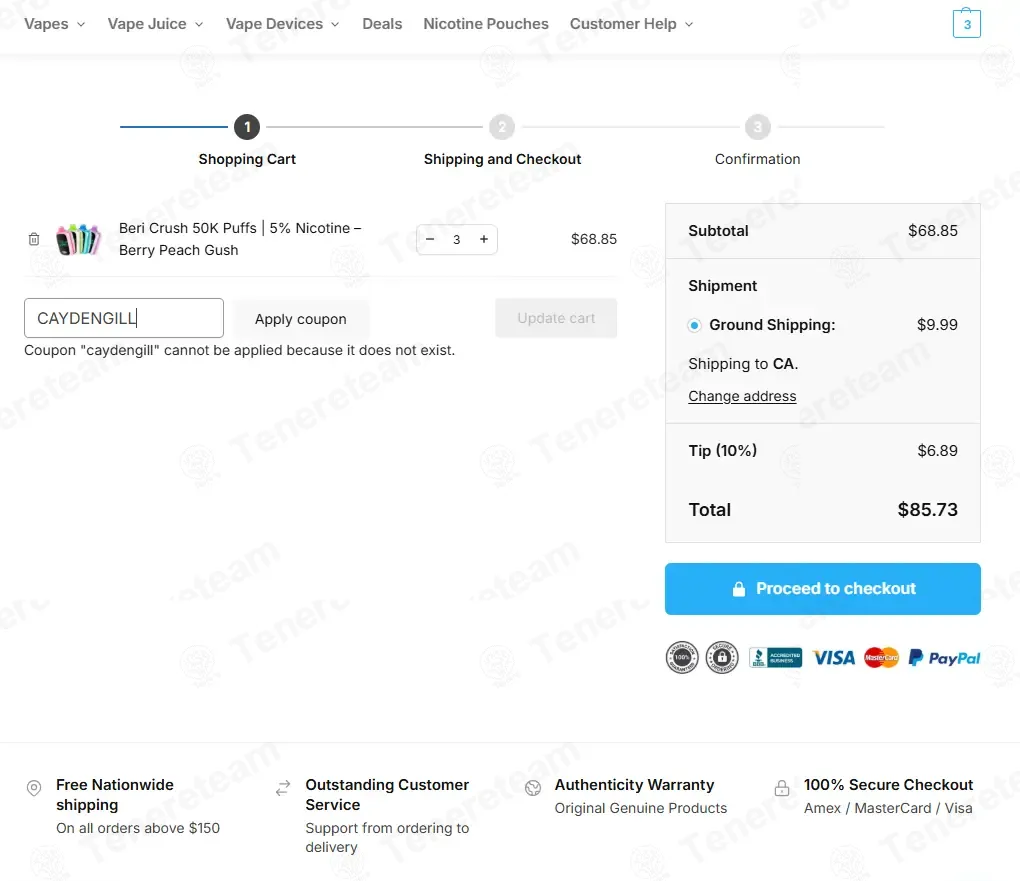
Task: Click the 100% satisfaction guarantee badge
Action: point(682,657)
